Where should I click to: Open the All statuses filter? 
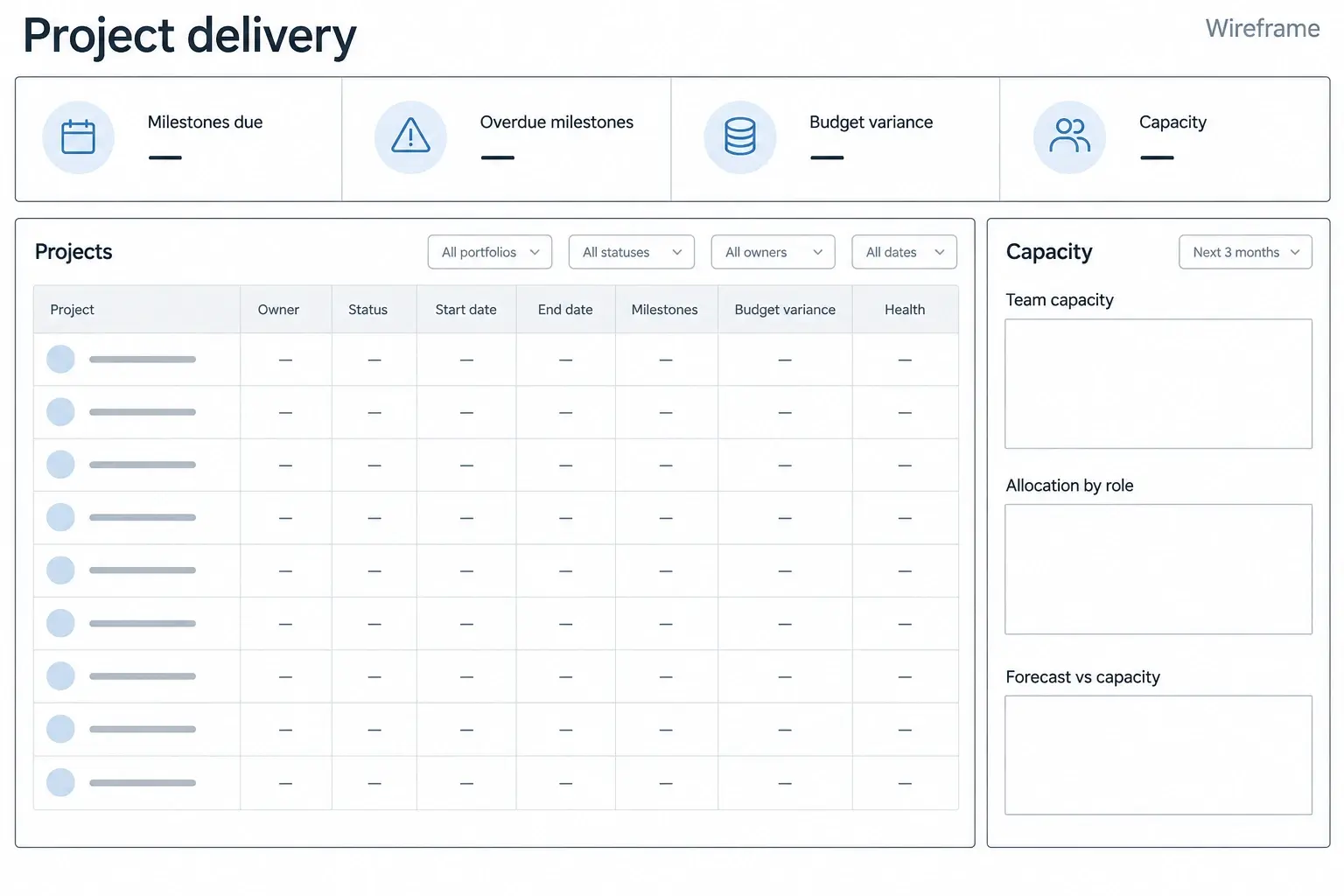pos(632,252)
